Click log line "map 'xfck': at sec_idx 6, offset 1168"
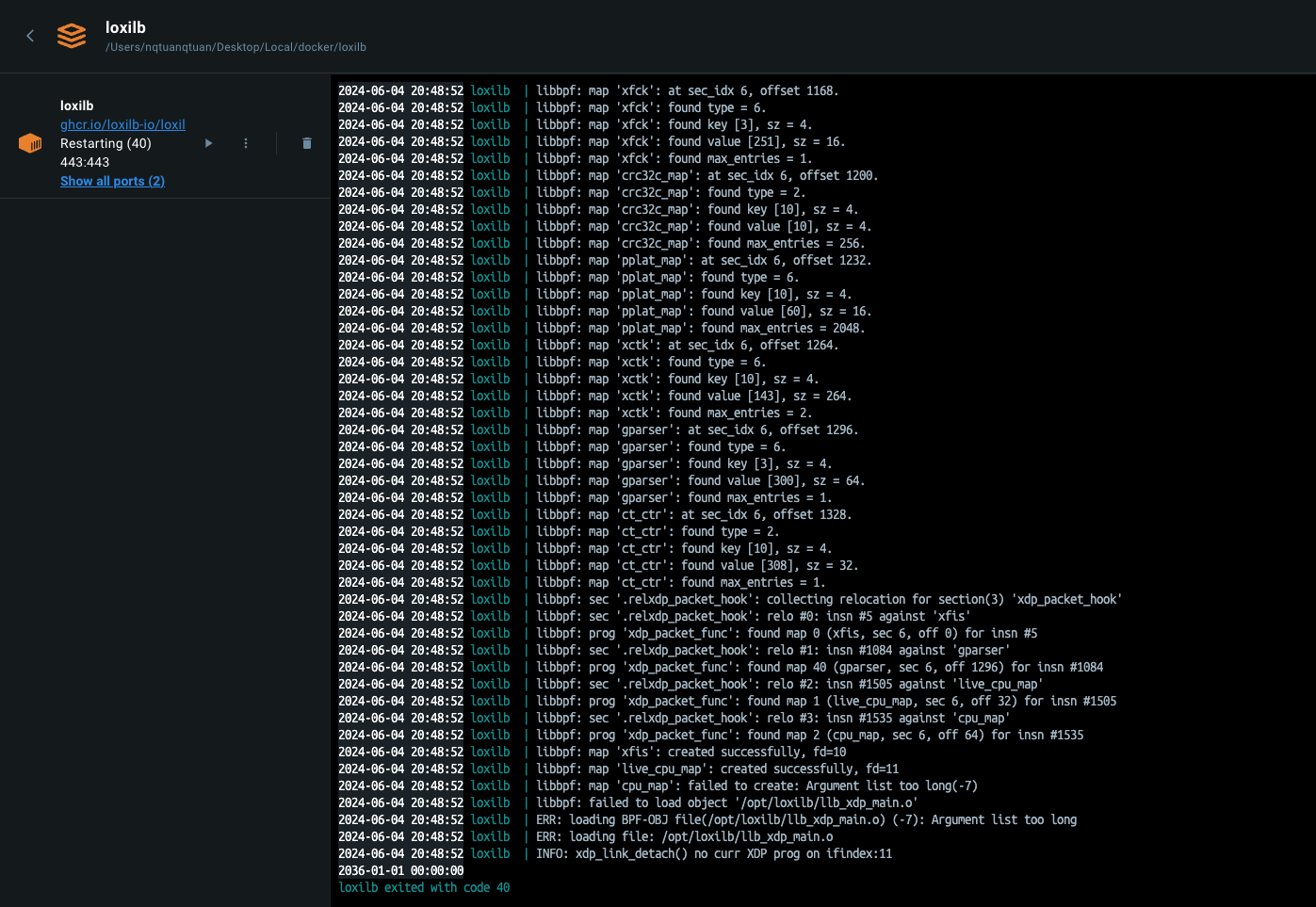The image size is (1316, 907). pos(589,90)
